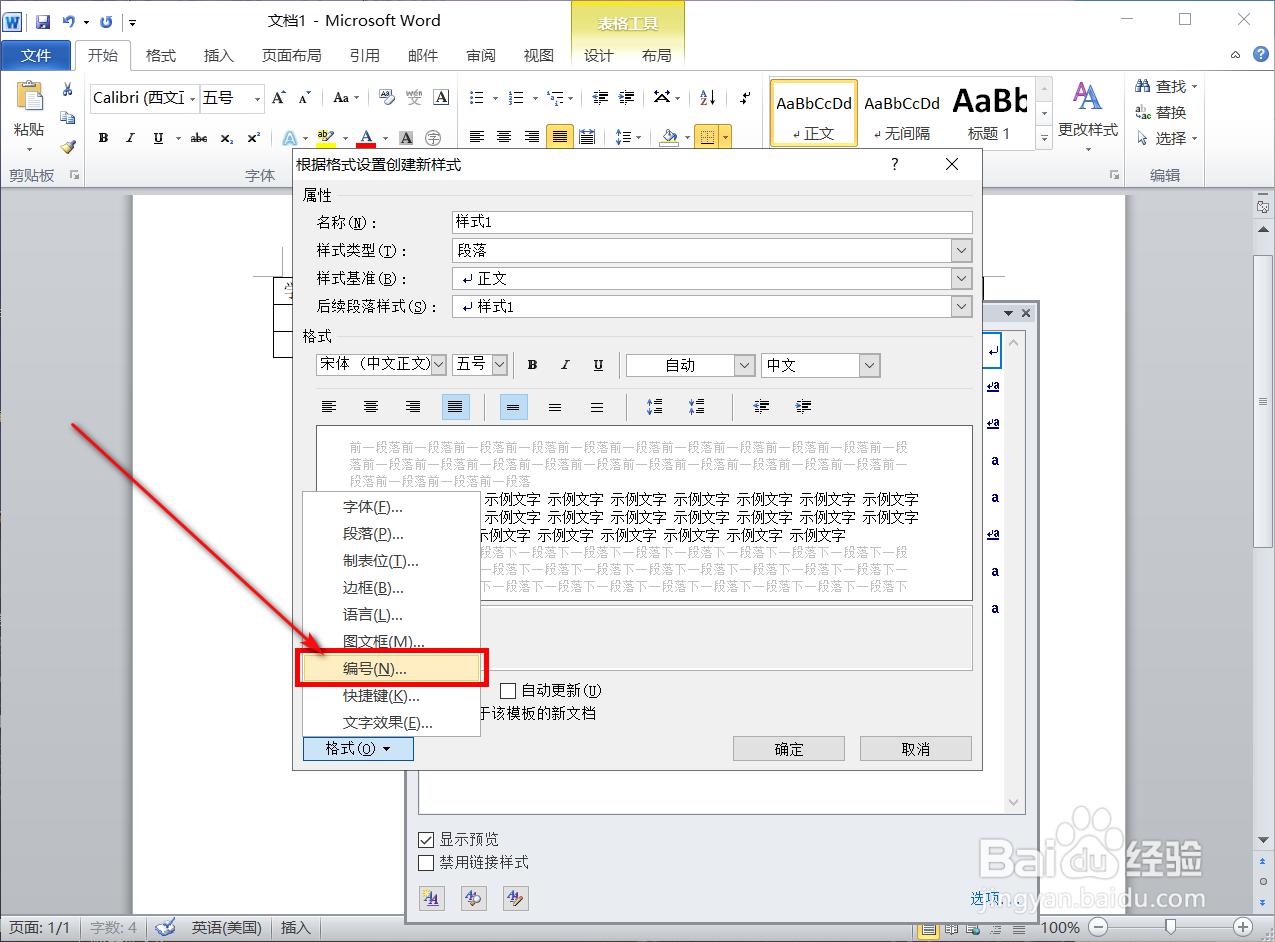Click Decrease indent icon in dialog
This screenshot has width=1275, height=942.
761,407
